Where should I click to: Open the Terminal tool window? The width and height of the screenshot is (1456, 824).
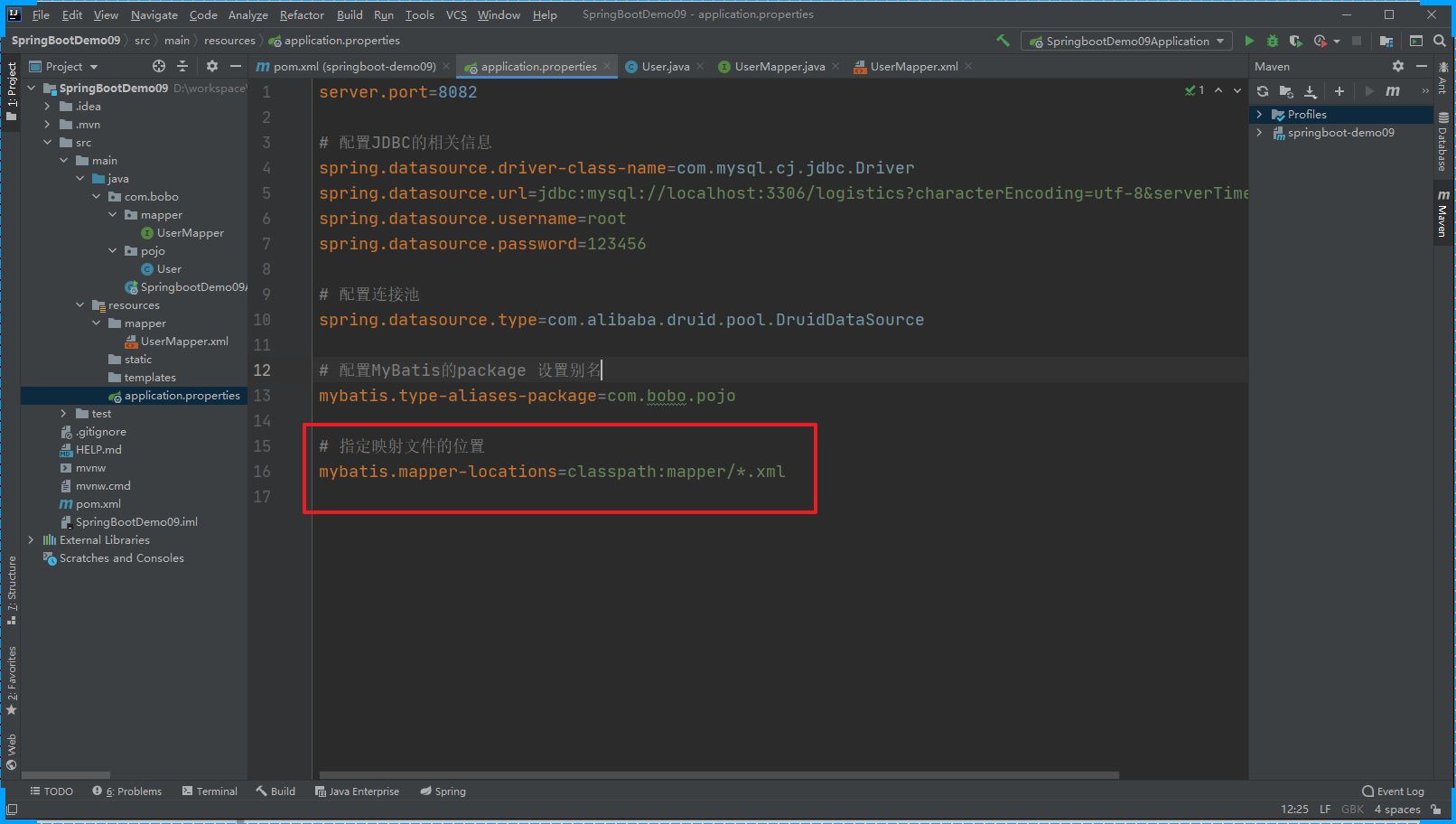coord(210,791)
